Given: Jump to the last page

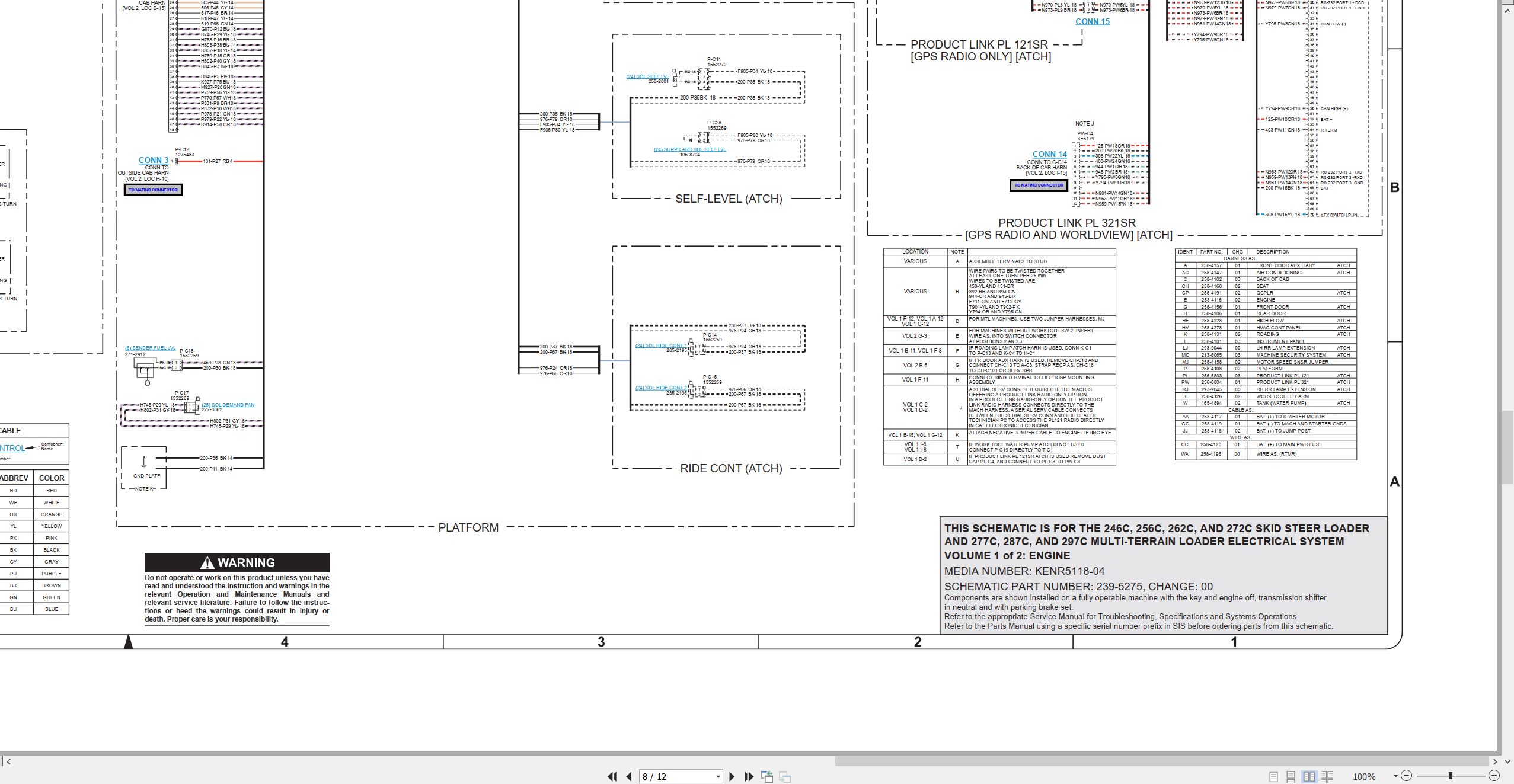Looking at the screenshot, I should tap(749, 776).
